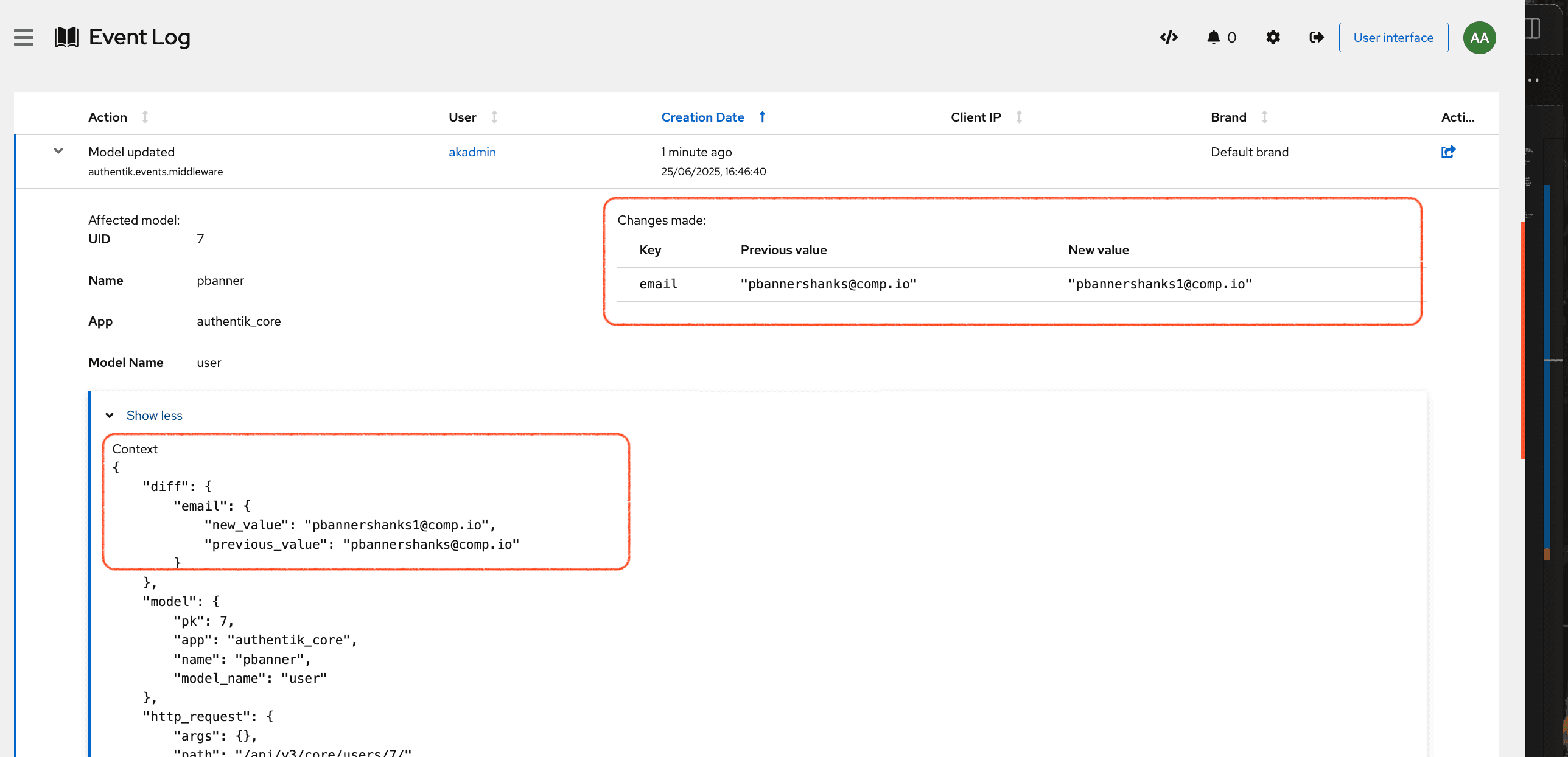Viewport: 1568px width, 757px height.
Task: Click the sign out arrow icon
Action: point(1317,38)
